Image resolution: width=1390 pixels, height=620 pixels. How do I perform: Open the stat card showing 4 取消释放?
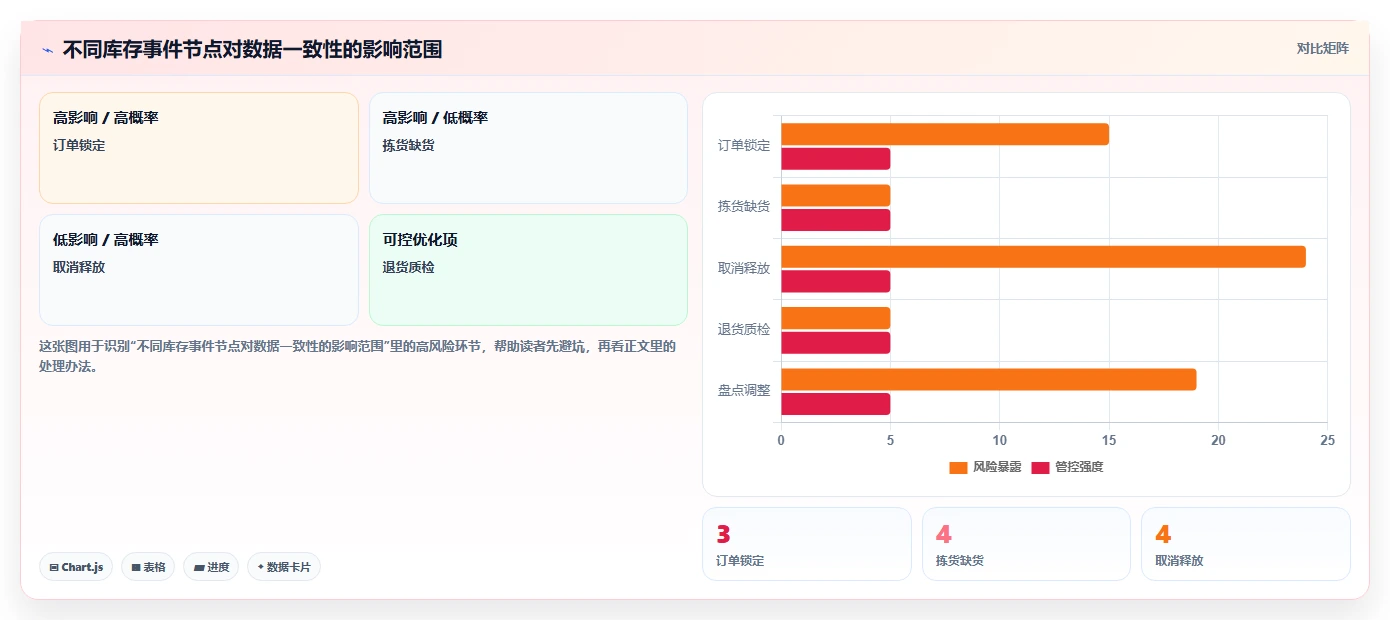coord(1246,544)
